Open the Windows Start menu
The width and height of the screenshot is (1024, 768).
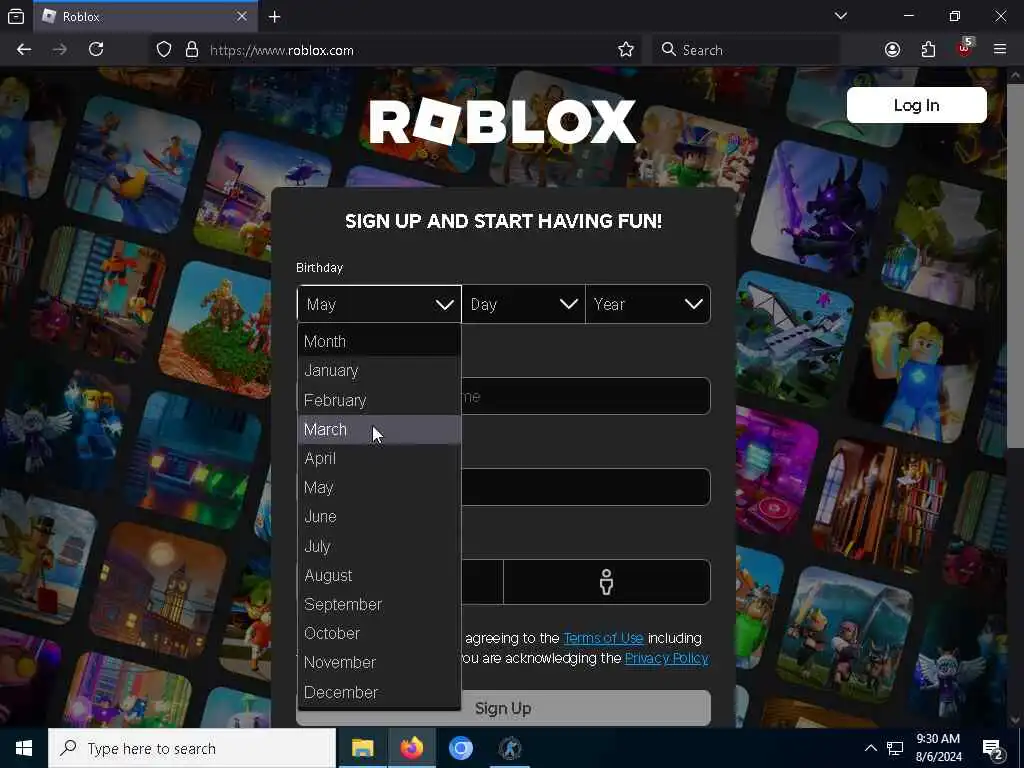24,748
